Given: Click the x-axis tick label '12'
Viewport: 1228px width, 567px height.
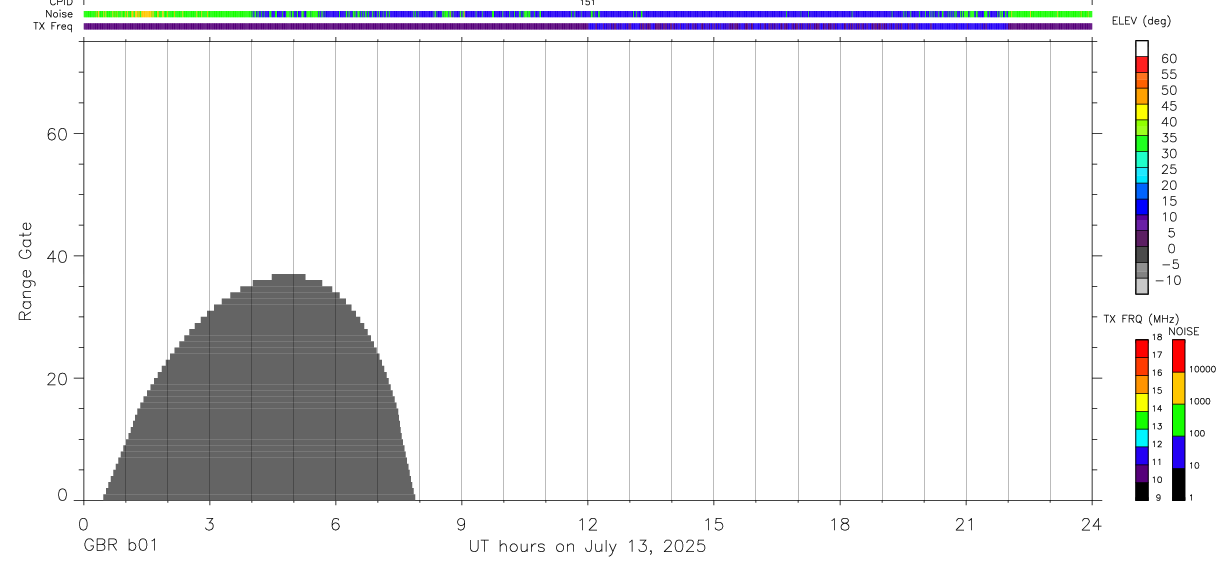Looking at the screenshot, I should (x=588, y=525).
